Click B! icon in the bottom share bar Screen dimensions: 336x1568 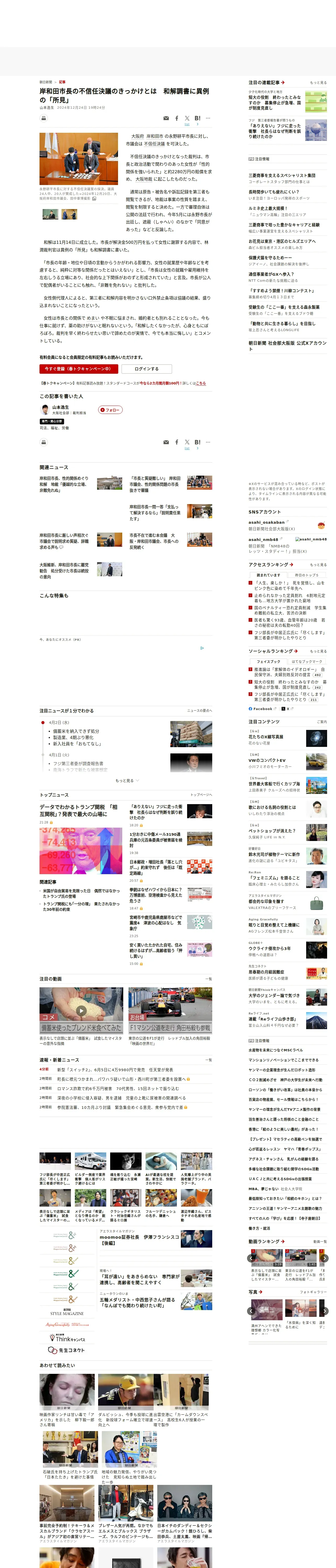197,442
